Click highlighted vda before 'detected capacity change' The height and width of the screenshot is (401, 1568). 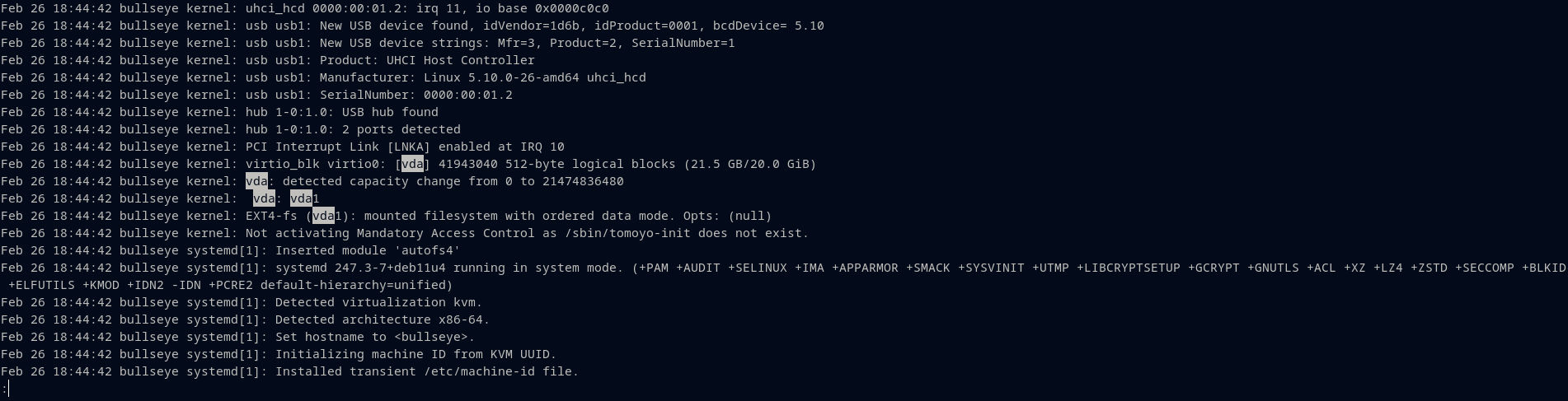coord(256,181)
